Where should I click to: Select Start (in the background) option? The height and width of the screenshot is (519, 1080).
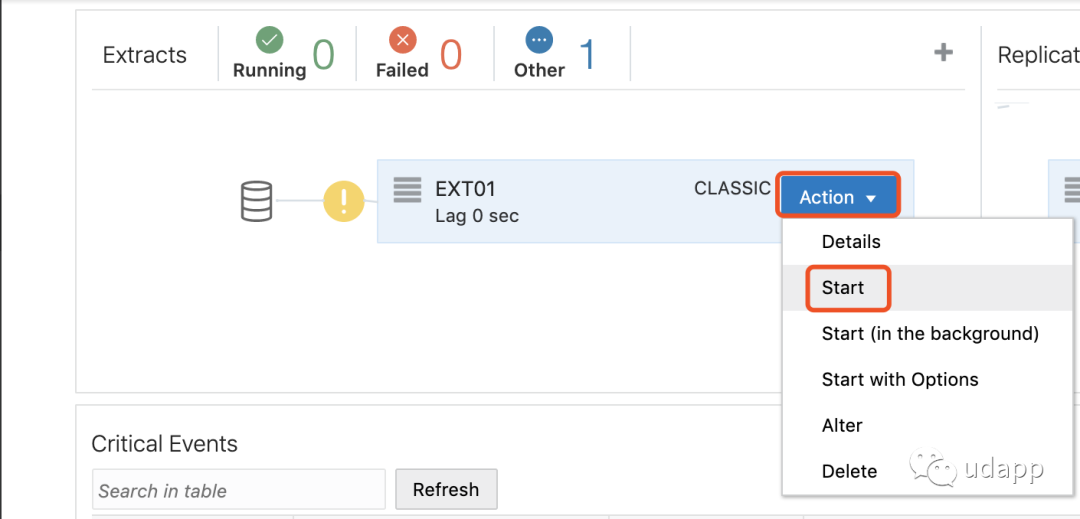coord(930,334)
